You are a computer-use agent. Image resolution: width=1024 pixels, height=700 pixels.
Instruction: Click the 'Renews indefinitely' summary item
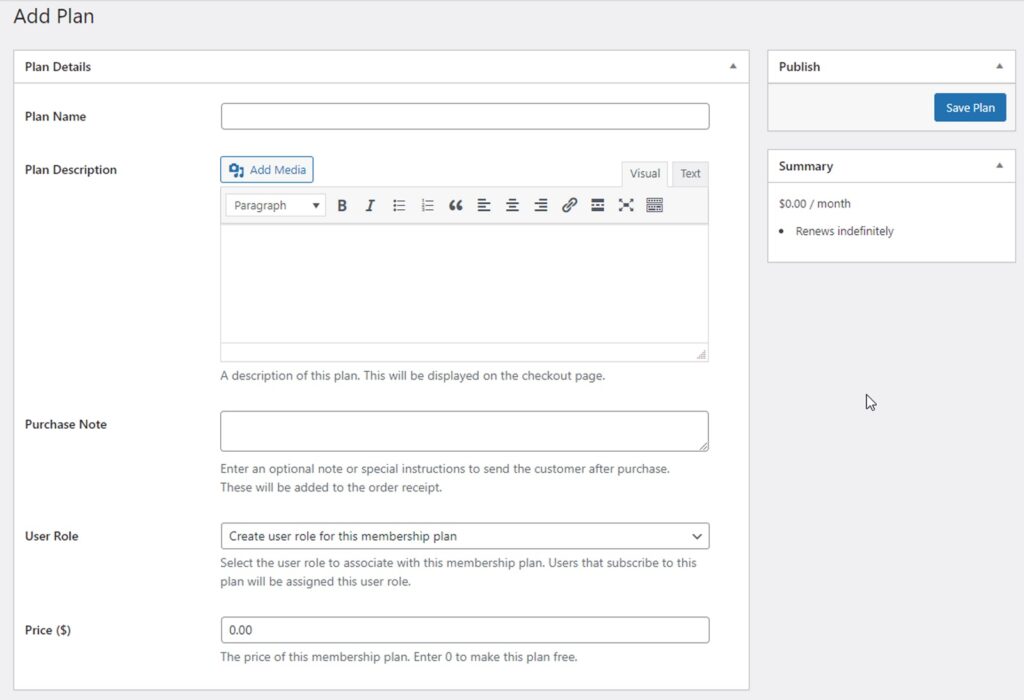coord(844,231)
